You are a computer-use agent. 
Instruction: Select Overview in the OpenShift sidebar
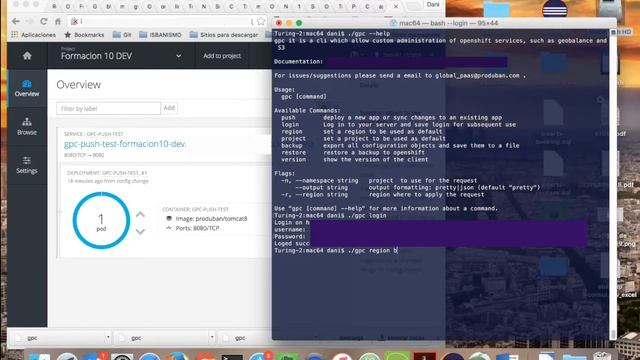pos(27,88)
